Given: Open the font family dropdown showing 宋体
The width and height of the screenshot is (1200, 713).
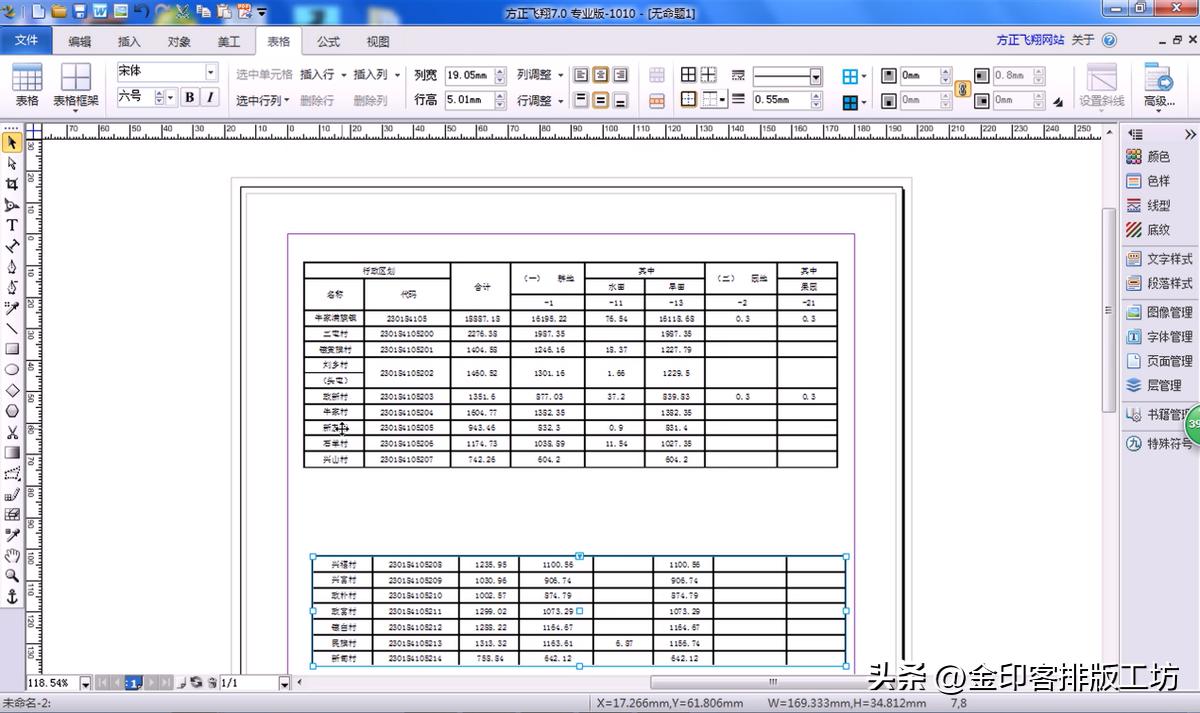Looking at the screenshot, I should point(212,72).
